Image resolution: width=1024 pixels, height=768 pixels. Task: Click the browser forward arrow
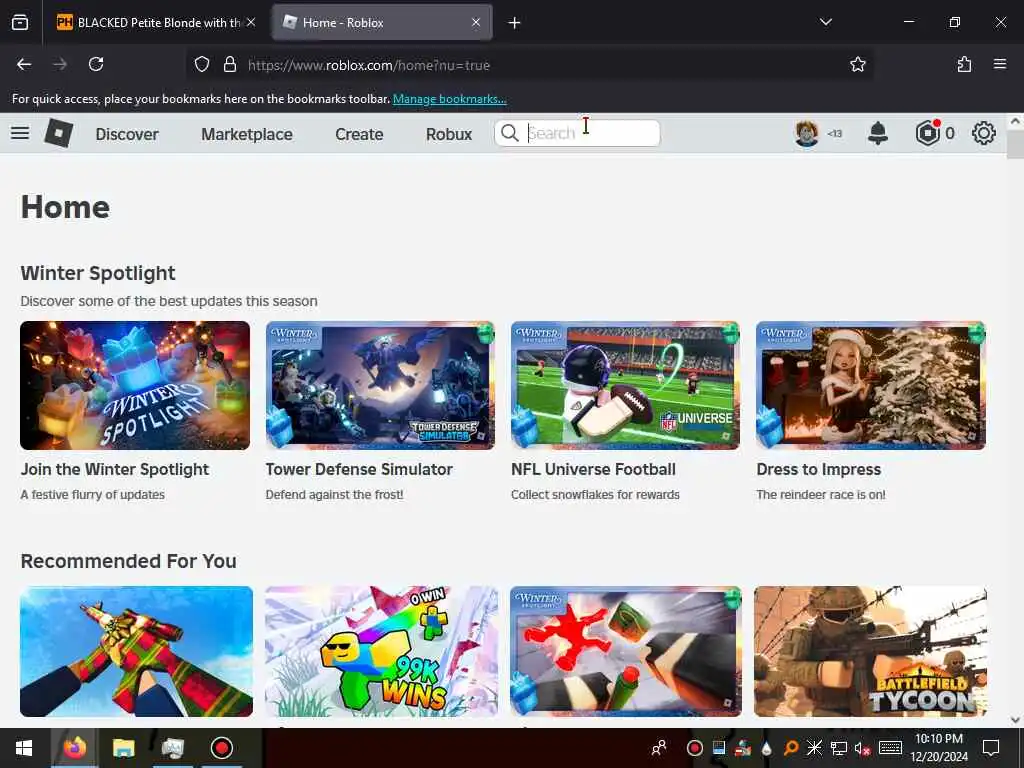(x=60, y=64)
